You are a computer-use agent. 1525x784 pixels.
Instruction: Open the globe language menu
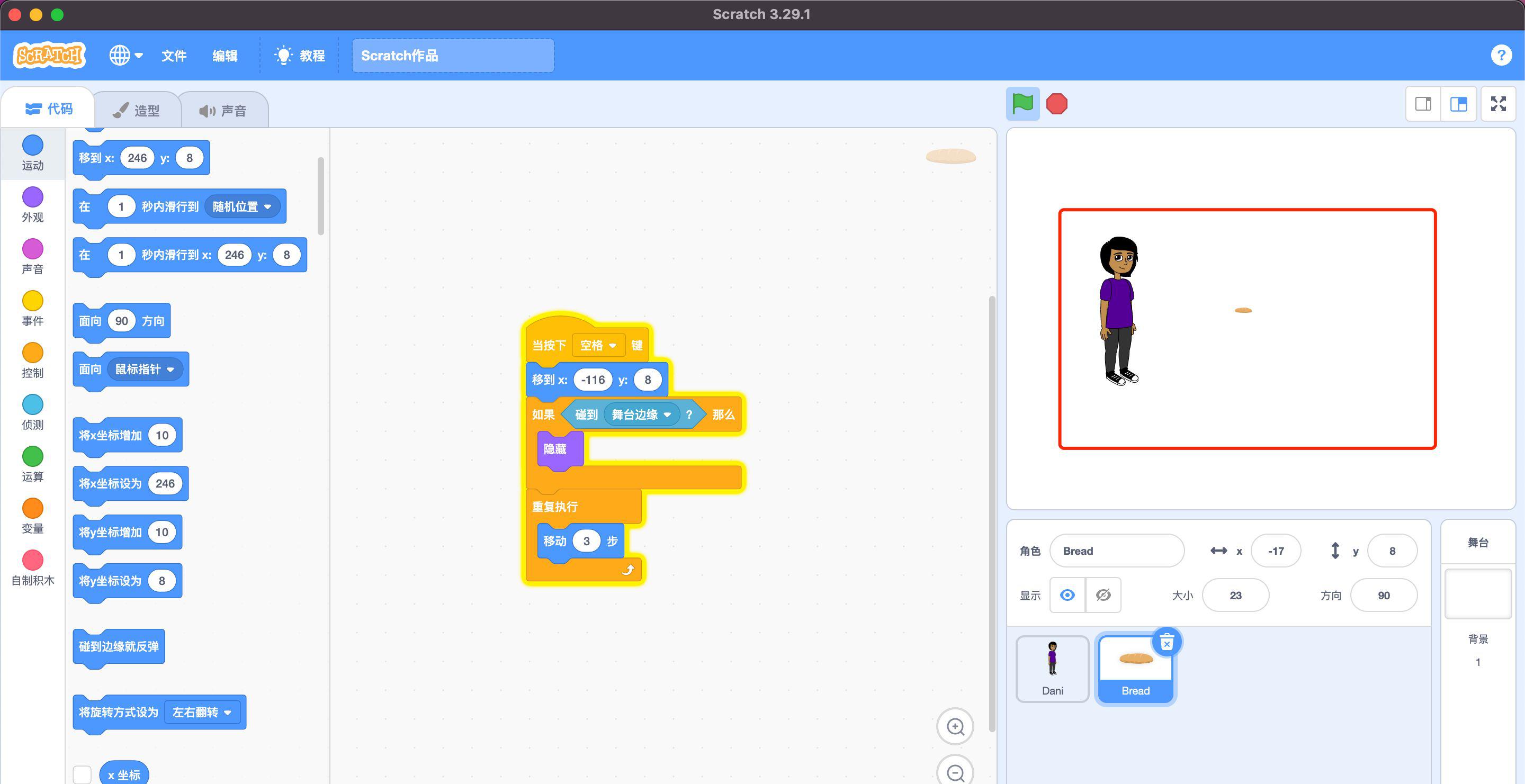click(125, 56)
